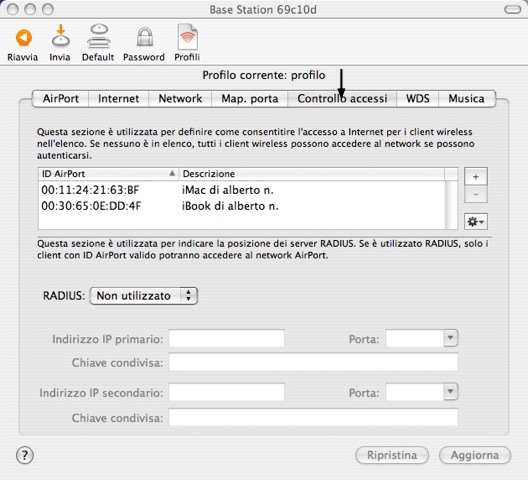Switch to the Internet tab
The width and height of the screenshot is (528, 480).
118,99
